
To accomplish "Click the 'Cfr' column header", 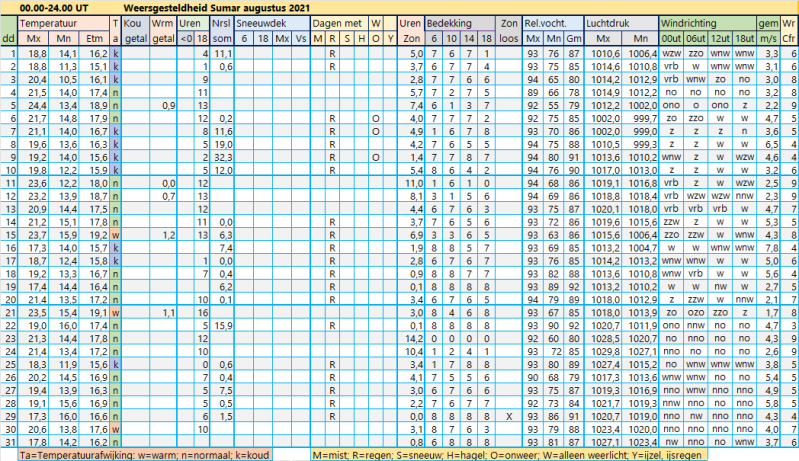I will coord(789,37).
